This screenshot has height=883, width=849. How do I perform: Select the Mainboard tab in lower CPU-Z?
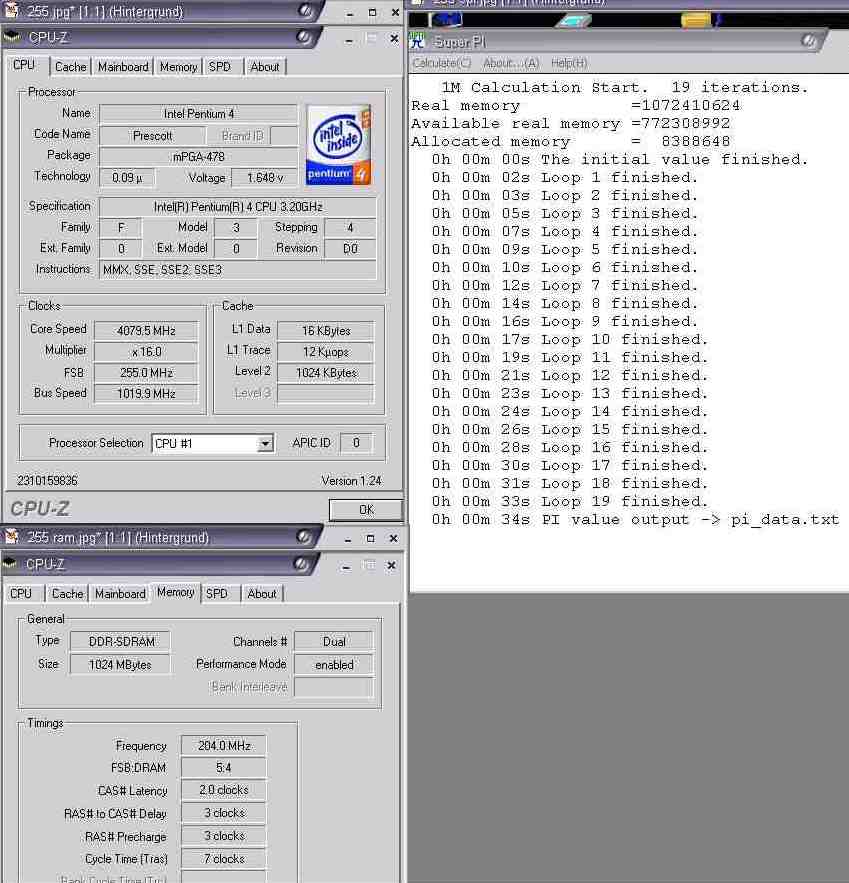pos(120,594)
